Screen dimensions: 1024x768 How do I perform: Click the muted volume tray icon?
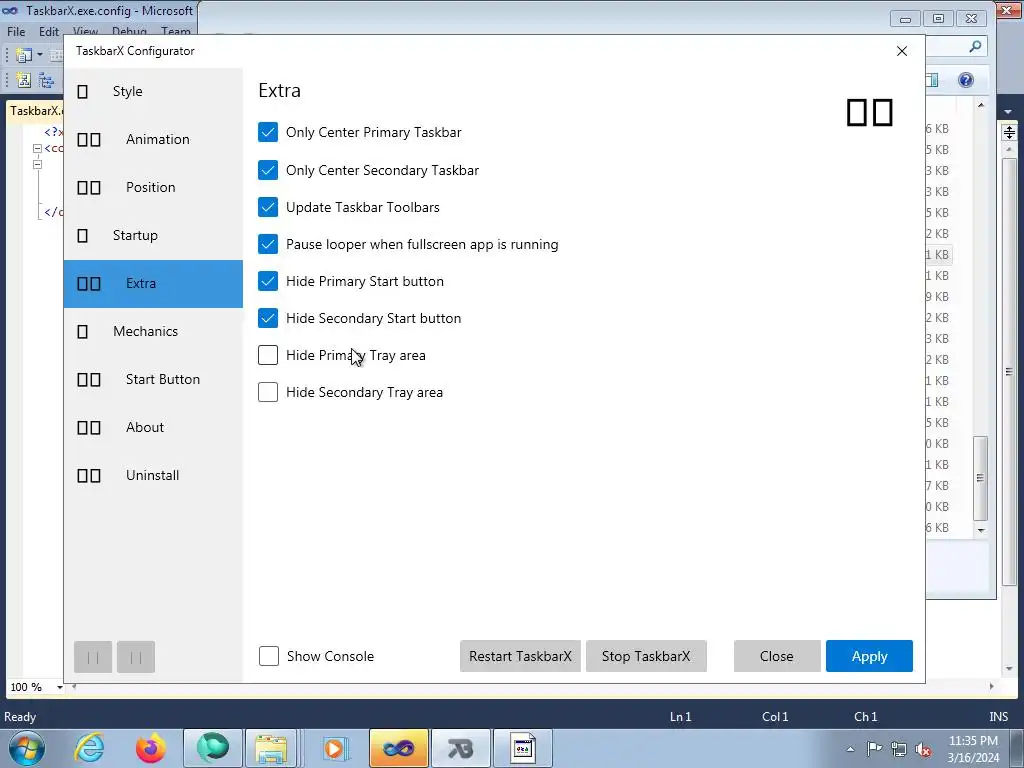click(x=923, y=749)
